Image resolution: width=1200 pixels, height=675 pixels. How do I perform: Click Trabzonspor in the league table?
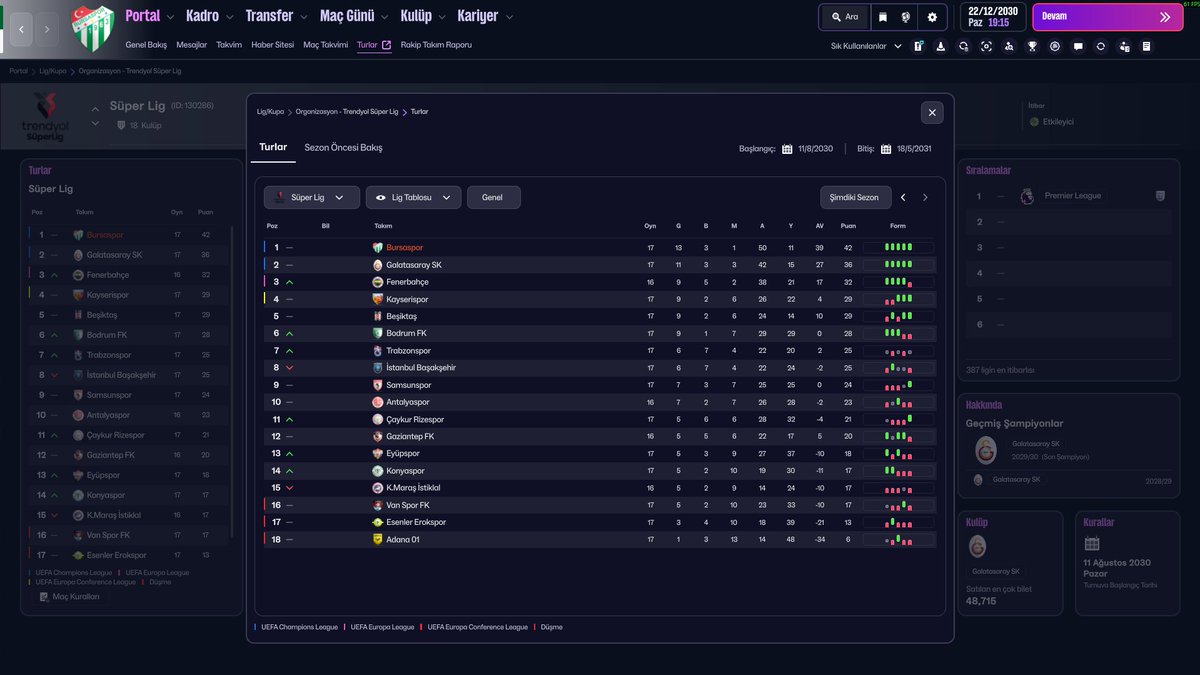click(408, 351)
